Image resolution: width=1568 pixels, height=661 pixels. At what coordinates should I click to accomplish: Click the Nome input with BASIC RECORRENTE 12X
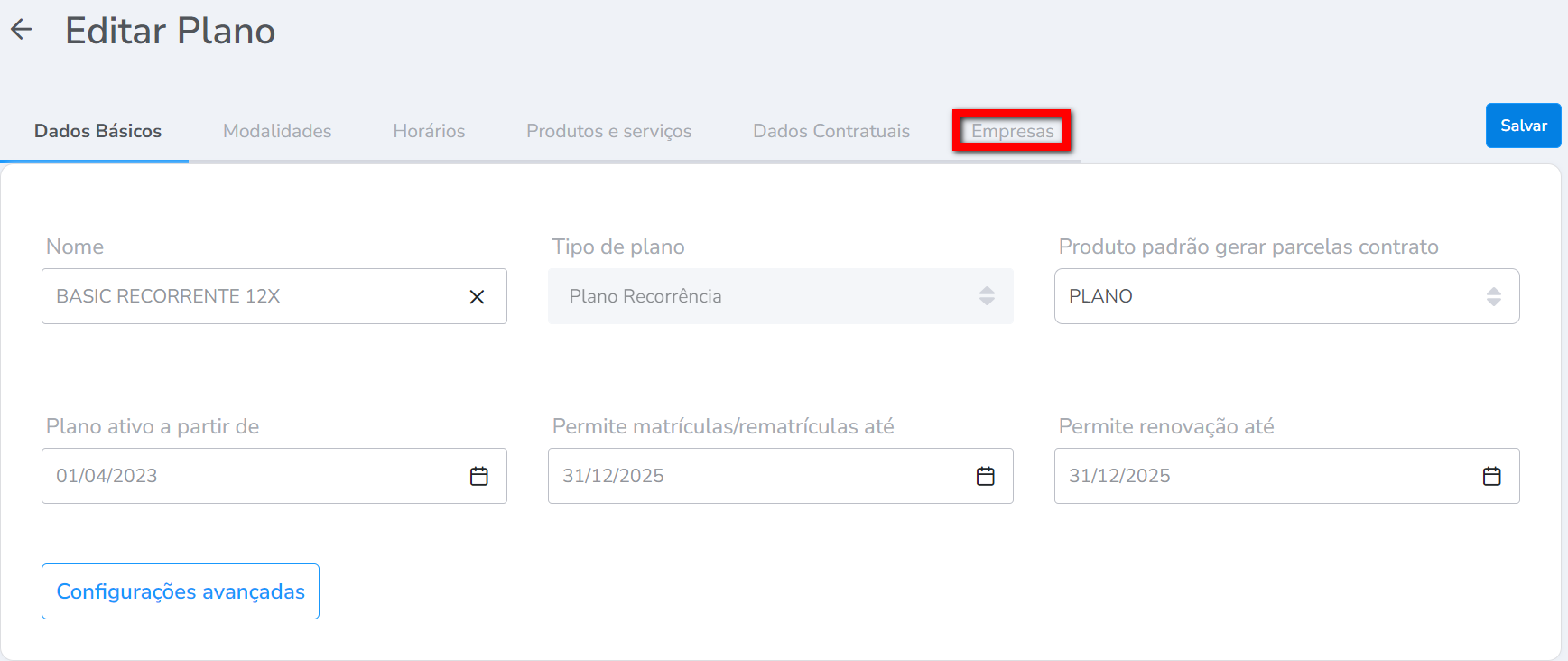[x=253, y=296]
